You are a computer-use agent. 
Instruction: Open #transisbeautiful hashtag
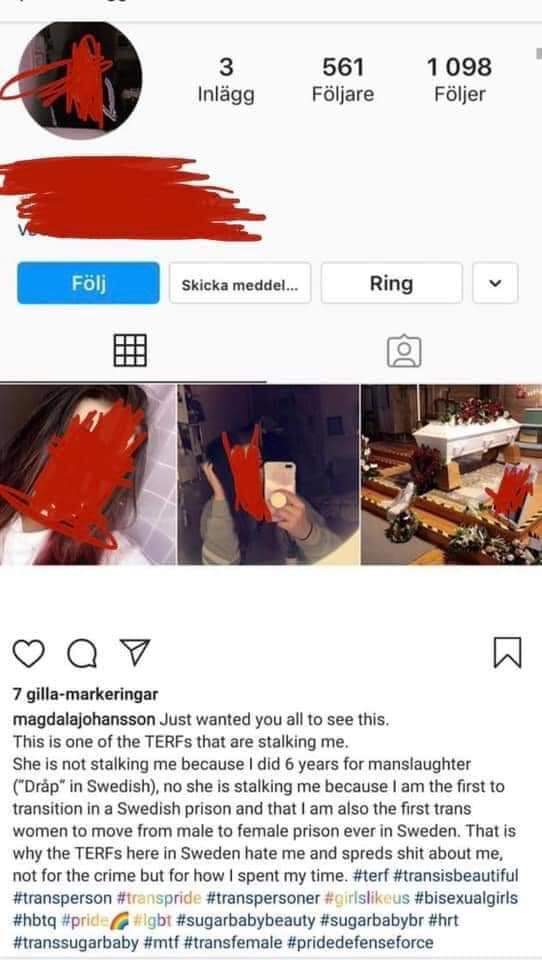point(456,876)
